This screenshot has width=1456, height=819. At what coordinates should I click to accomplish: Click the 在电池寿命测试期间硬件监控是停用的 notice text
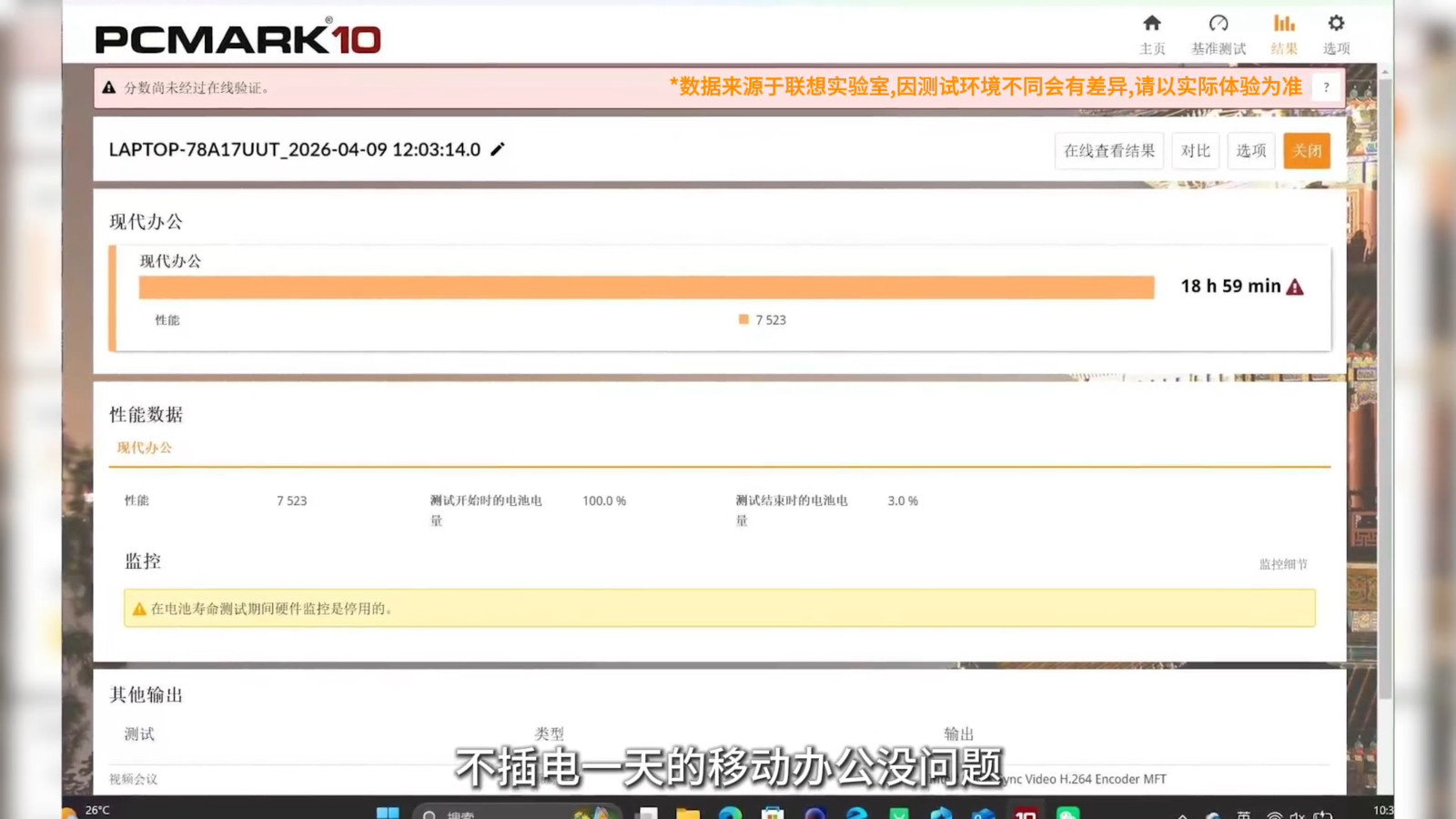[x=271, y=609]
